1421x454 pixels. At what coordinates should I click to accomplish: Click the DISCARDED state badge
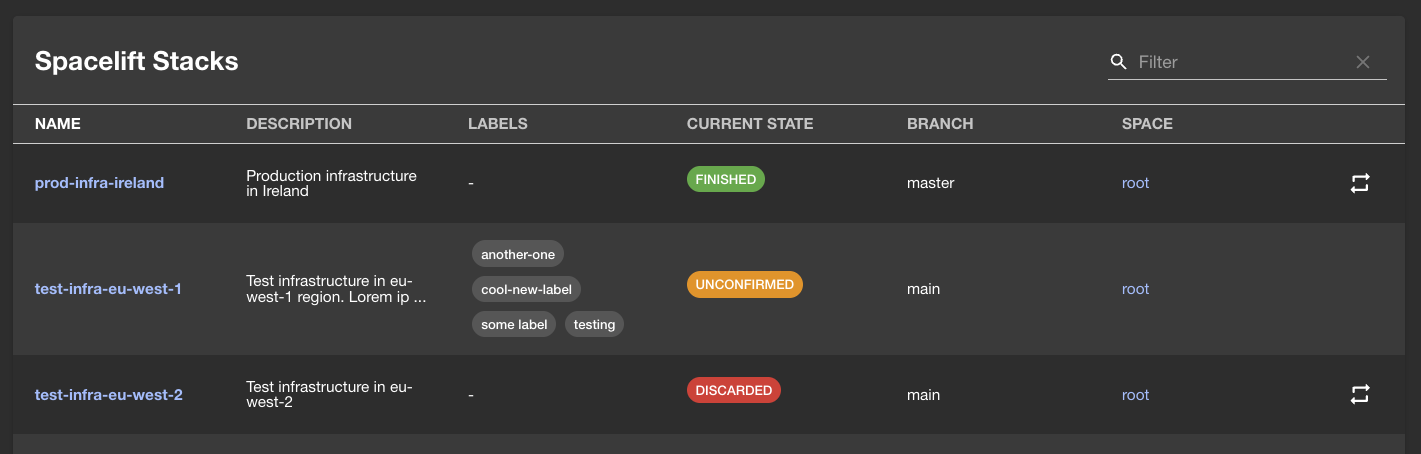click(x=733, y=390)
